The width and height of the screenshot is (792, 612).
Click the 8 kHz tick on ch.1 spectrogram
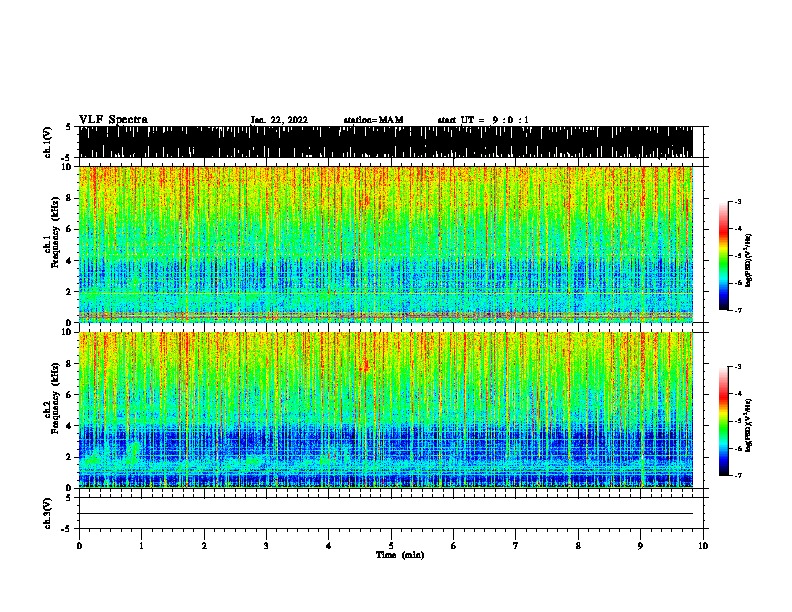(70, 198)
